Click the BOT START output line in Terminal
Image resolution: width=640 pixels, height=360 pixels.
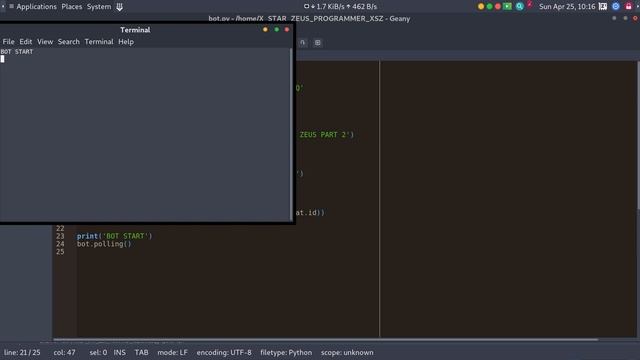click(x=17, y=52)
